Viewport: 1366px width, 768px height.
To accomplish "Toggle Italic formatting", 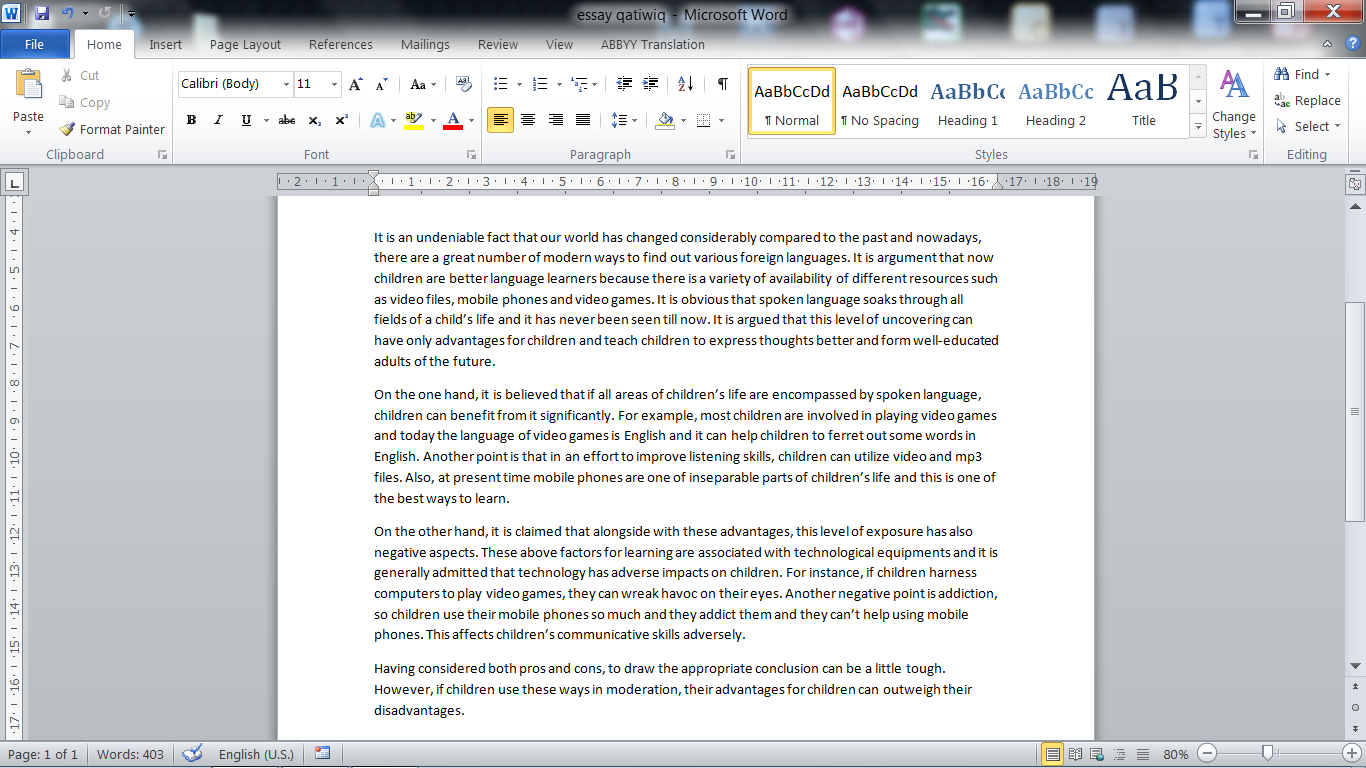I will coord(218,120).
